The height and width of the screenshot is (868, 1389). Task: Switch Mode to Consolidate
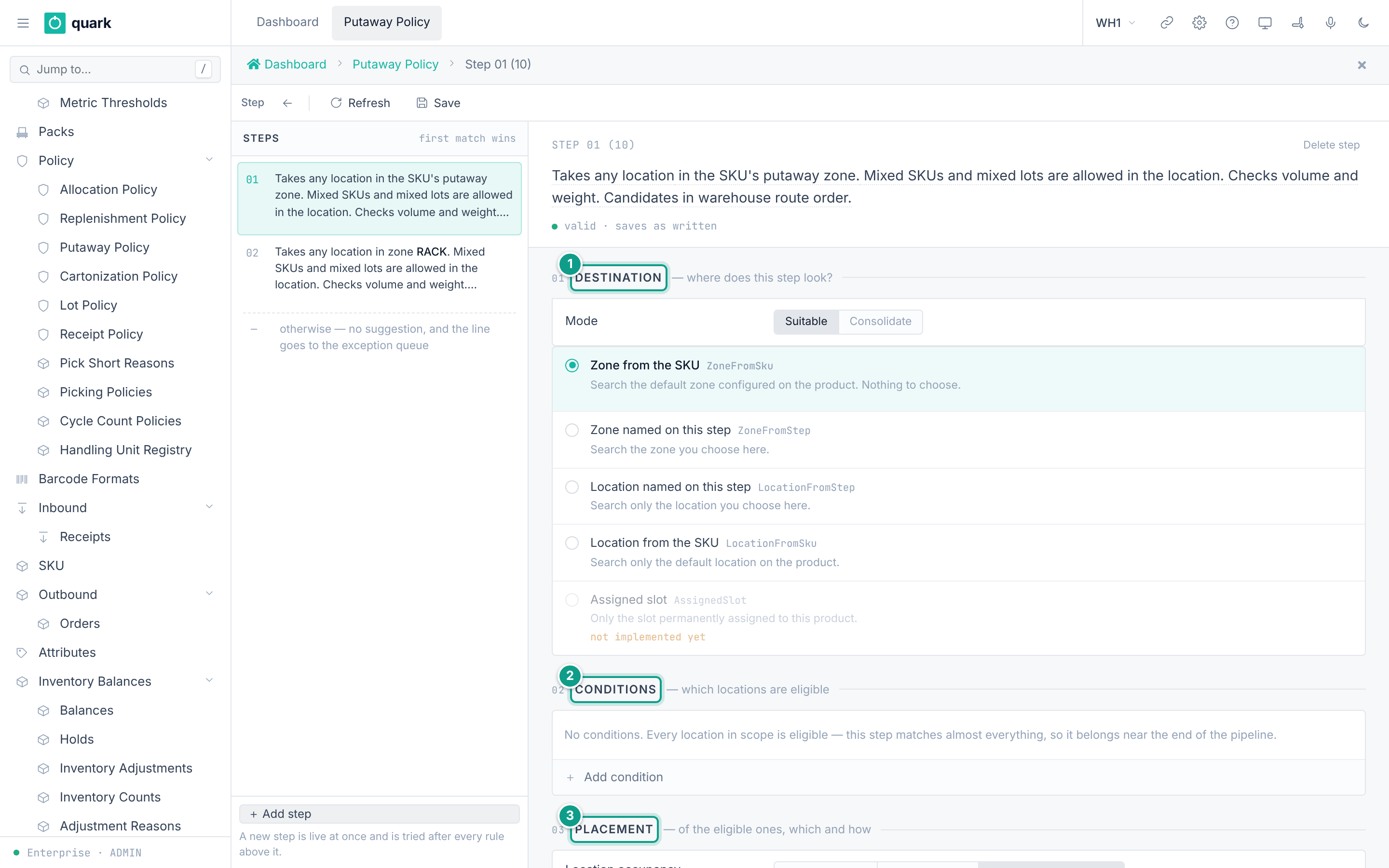click(881, 322)
